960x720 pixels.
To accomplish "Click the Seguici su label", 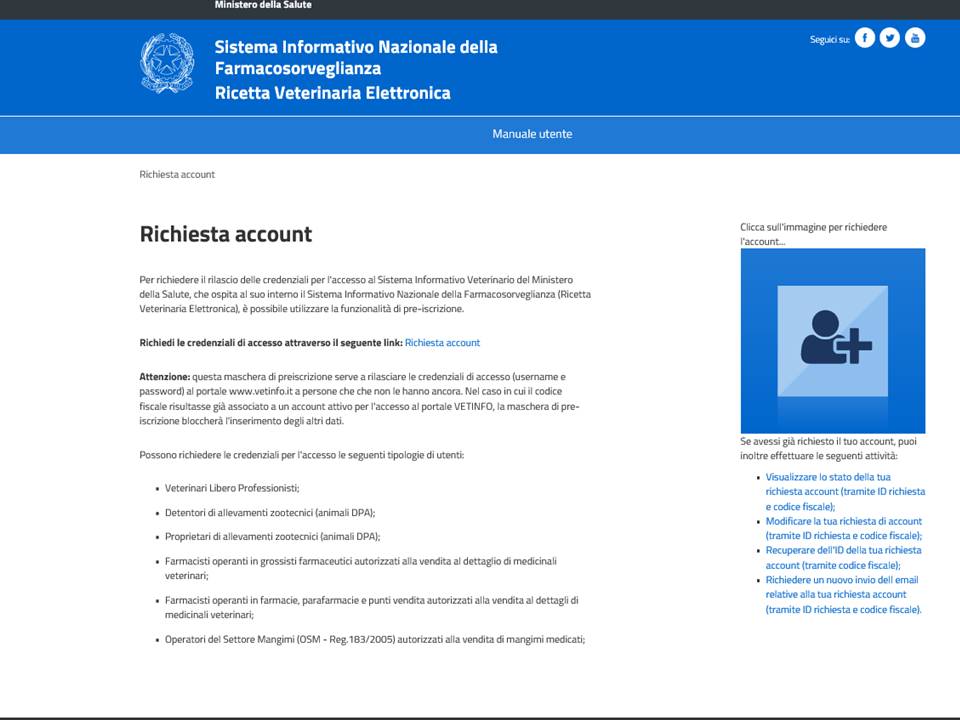I will click(x=829, y=40).
